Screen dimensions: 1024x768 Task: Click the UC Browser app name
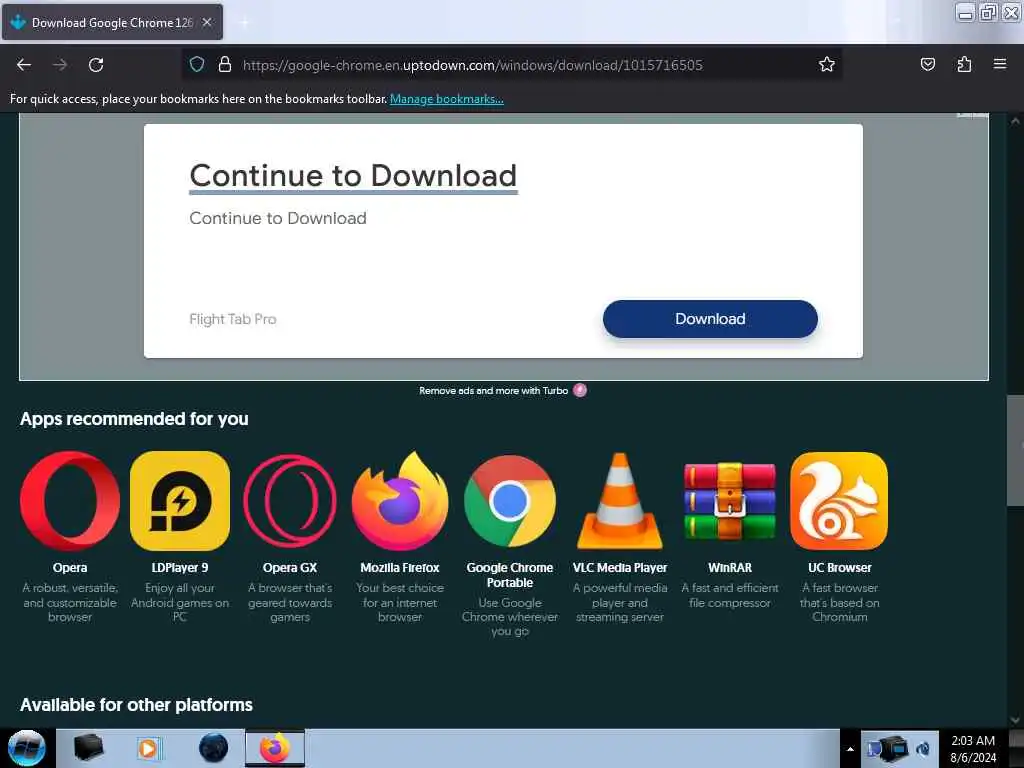point(839,568)
